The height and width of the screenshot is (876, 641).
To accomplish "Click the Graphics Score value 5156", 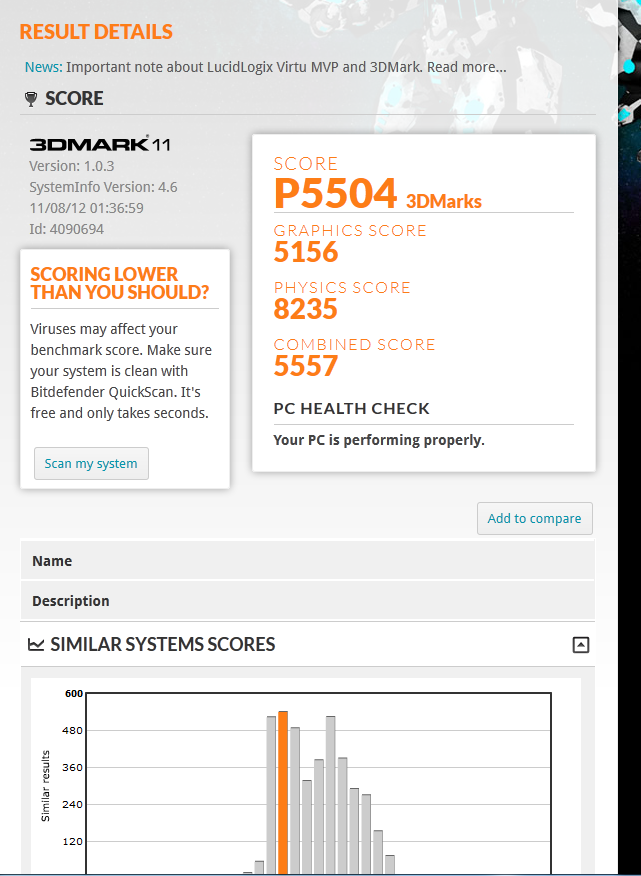I will pos(306,251).
